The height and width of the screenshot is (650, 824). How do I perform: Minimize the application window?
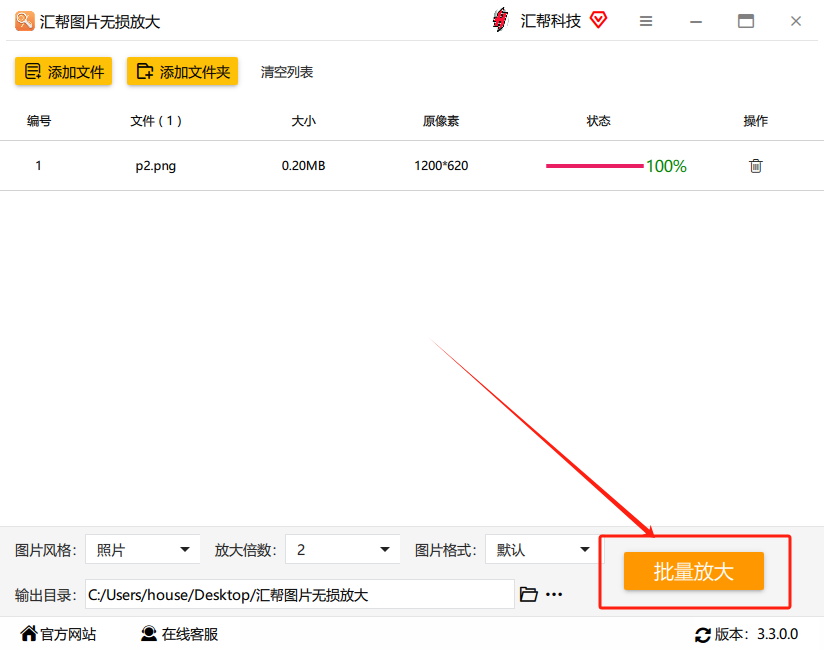click(x=696, y=22)
